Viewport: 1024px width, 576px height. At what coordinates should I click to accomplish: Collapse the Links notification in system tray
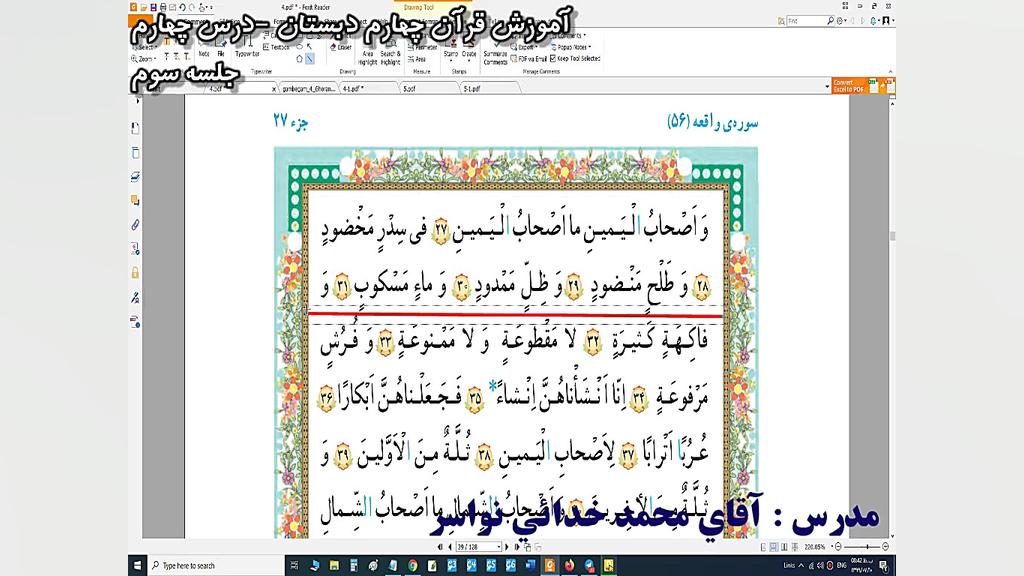coord(800,565)
